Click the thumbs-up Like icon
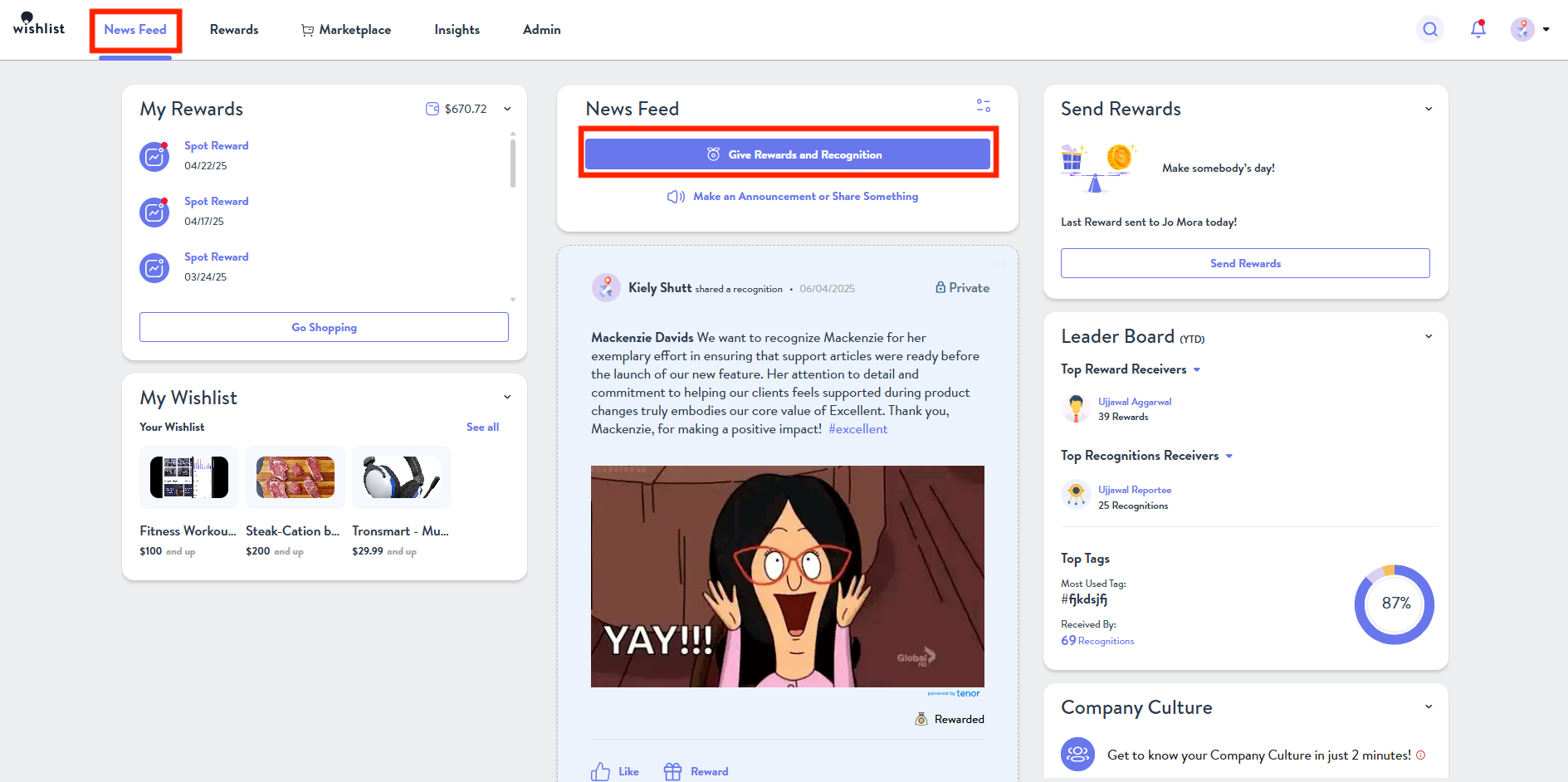 (x=600, y=772)
